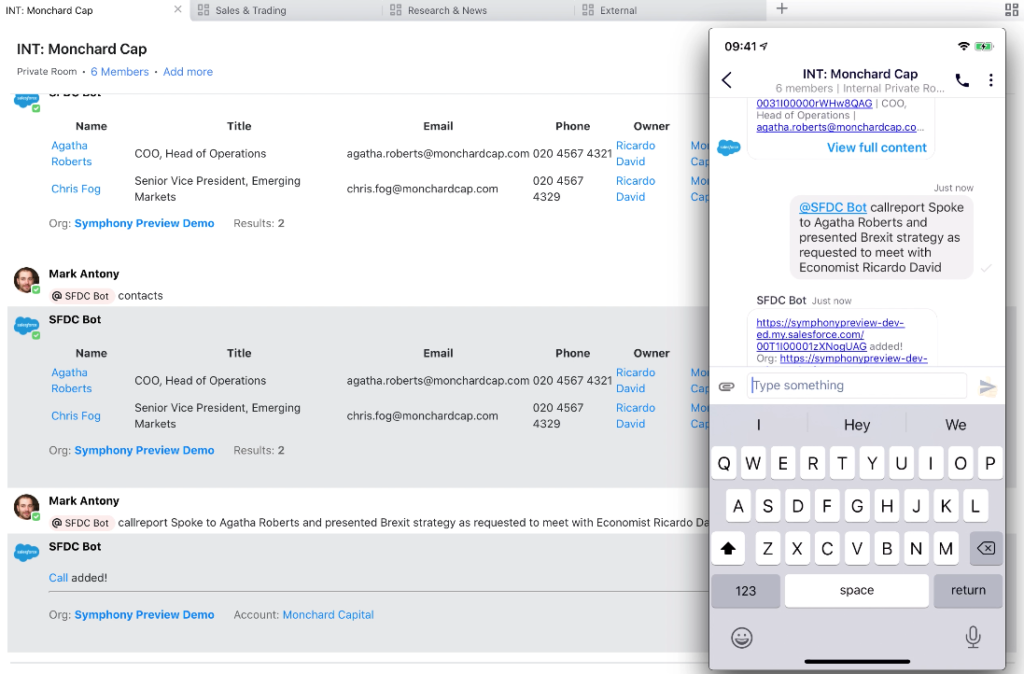Viewport: 1024px width, 674px height.
Task: Click the @SFDC Bot mention before callreport
Action: point(82,523)
